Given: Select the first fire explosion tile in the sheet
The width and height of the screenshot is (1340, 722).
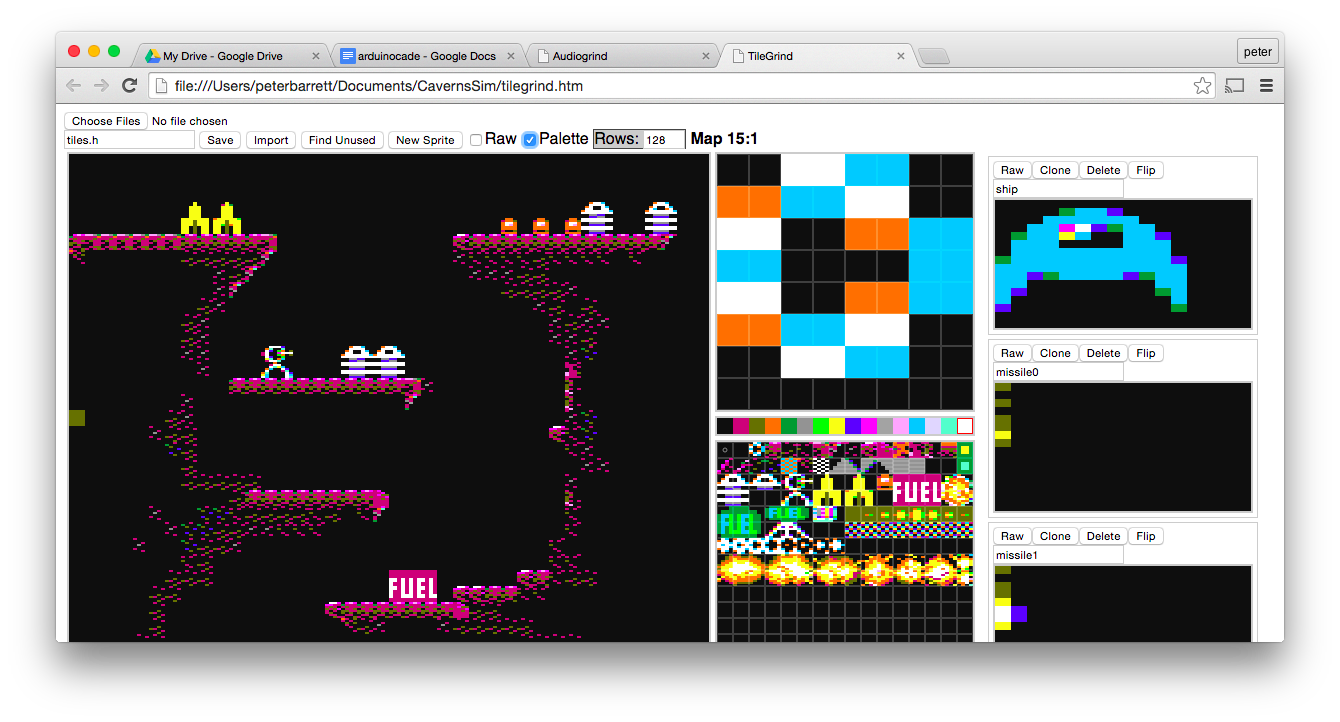Looking at the screenshot, I should coord(741,570).
